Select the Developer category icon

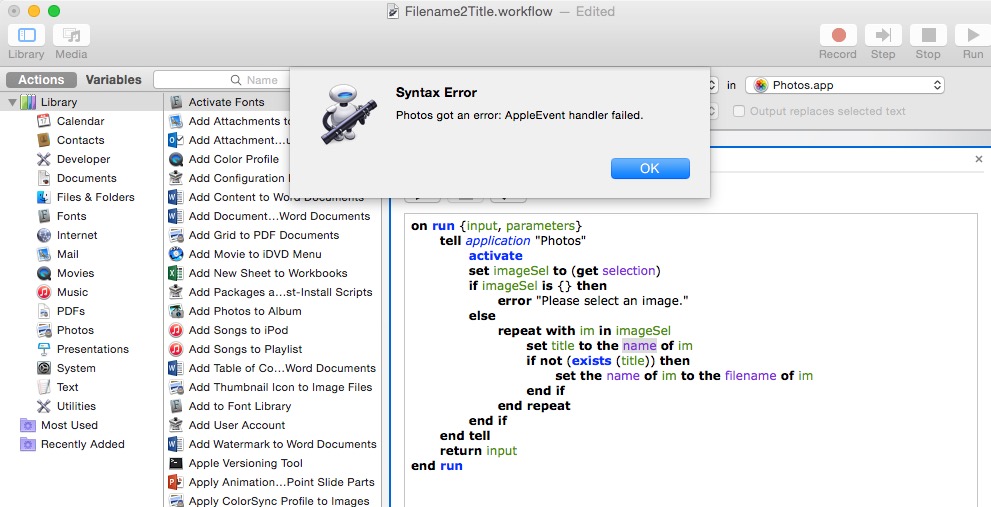44,159
